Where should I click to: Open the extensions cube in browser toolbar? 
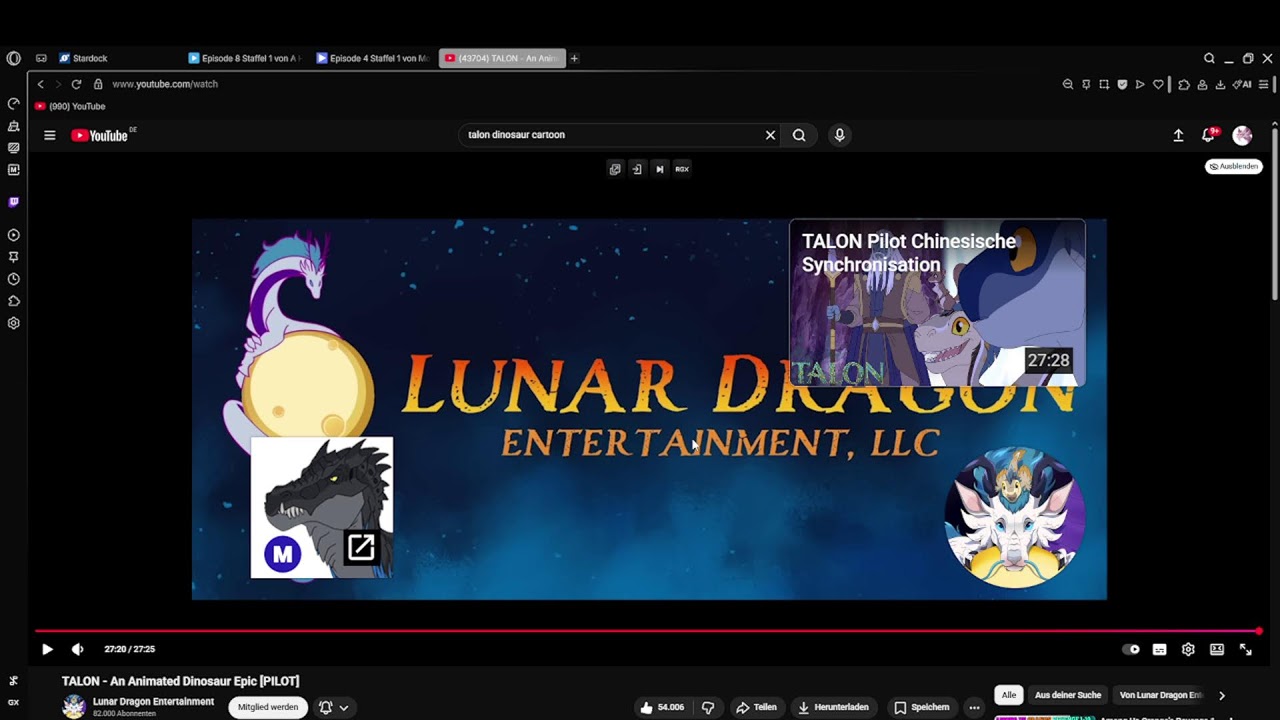coord(1184,85)
